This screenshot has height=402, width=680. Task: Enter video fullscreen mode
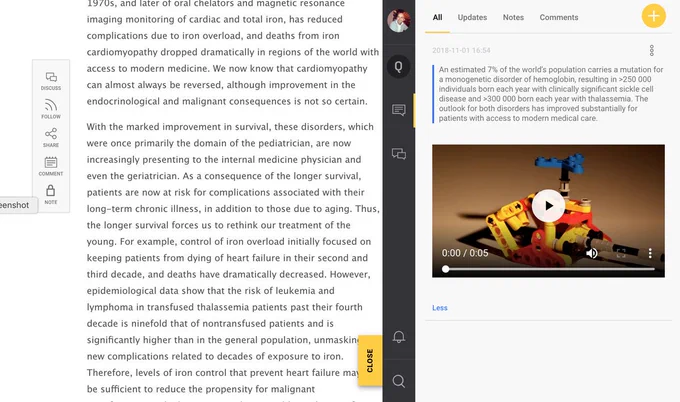621,253
